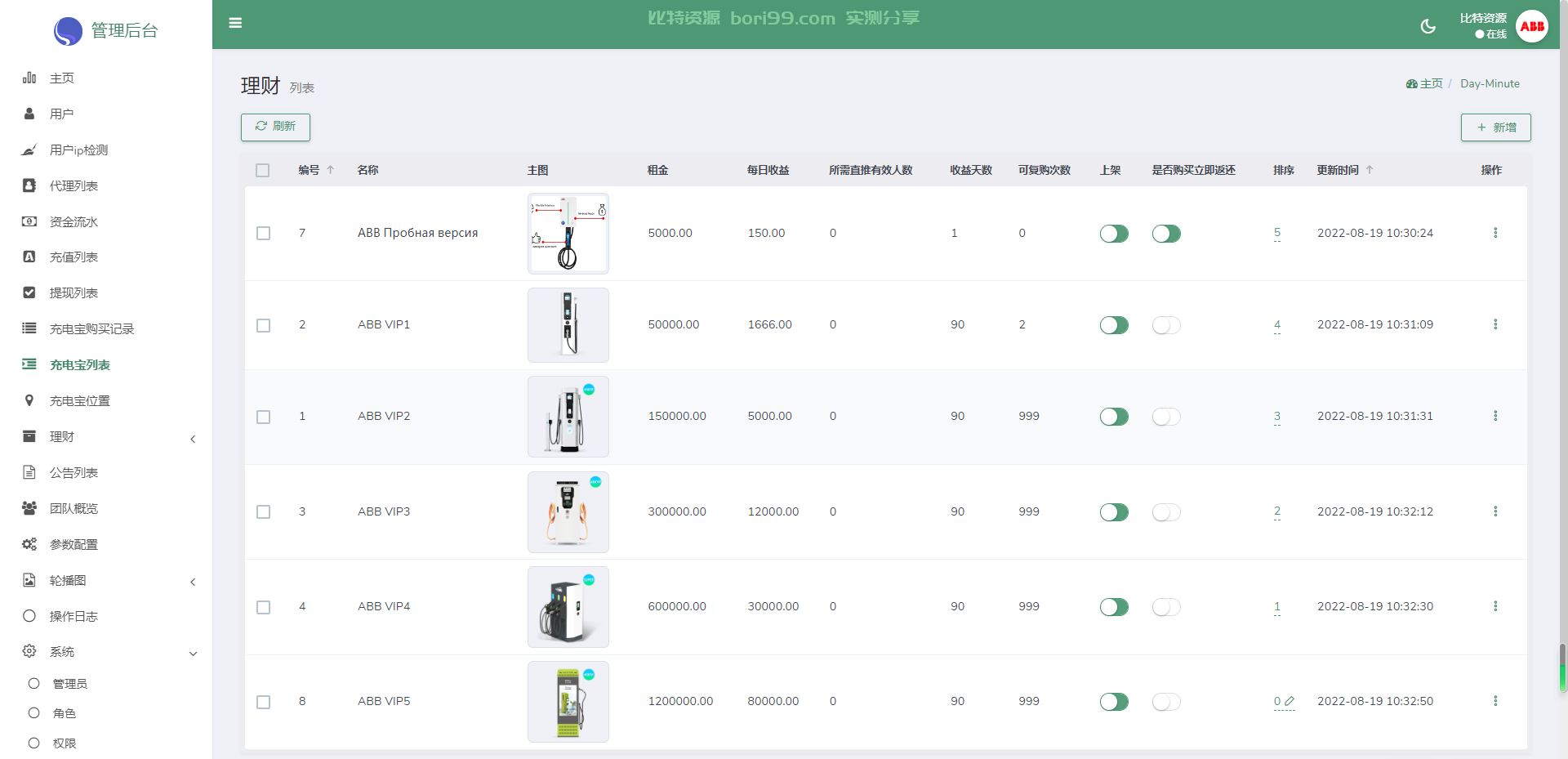This screenshot has width=1568, height=759.
Task: Open the ABB user avatar menu
Action: coord(1532,26)
